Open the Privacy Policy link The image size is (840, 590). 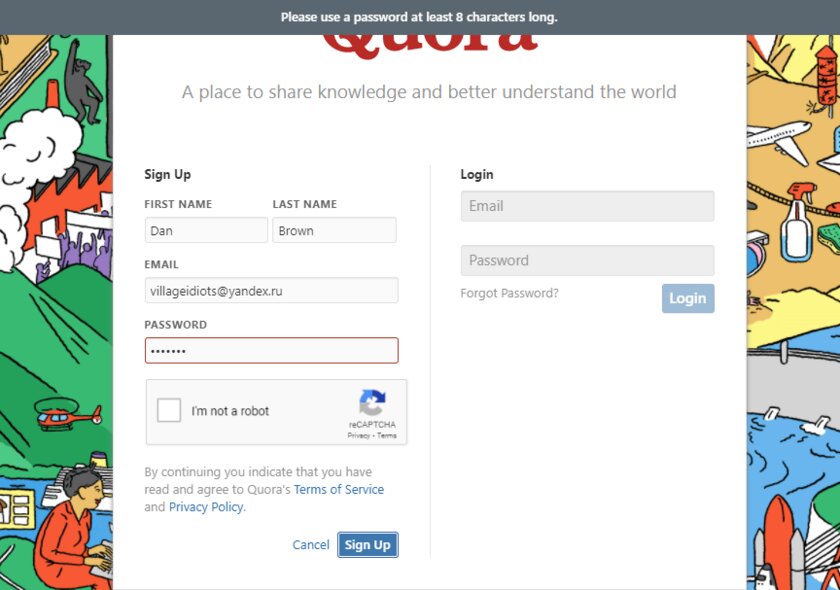[206, 507]
